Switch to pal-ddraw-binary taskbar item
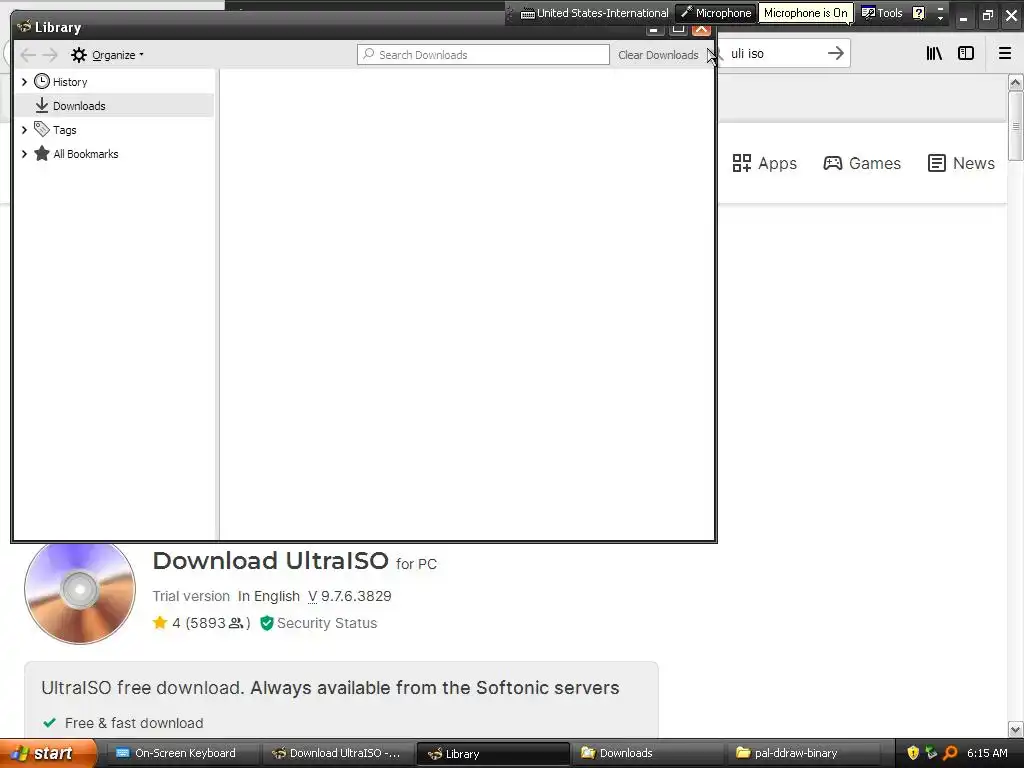The height and width of the screenshot is (768, 1024). [x=802, y=753]
